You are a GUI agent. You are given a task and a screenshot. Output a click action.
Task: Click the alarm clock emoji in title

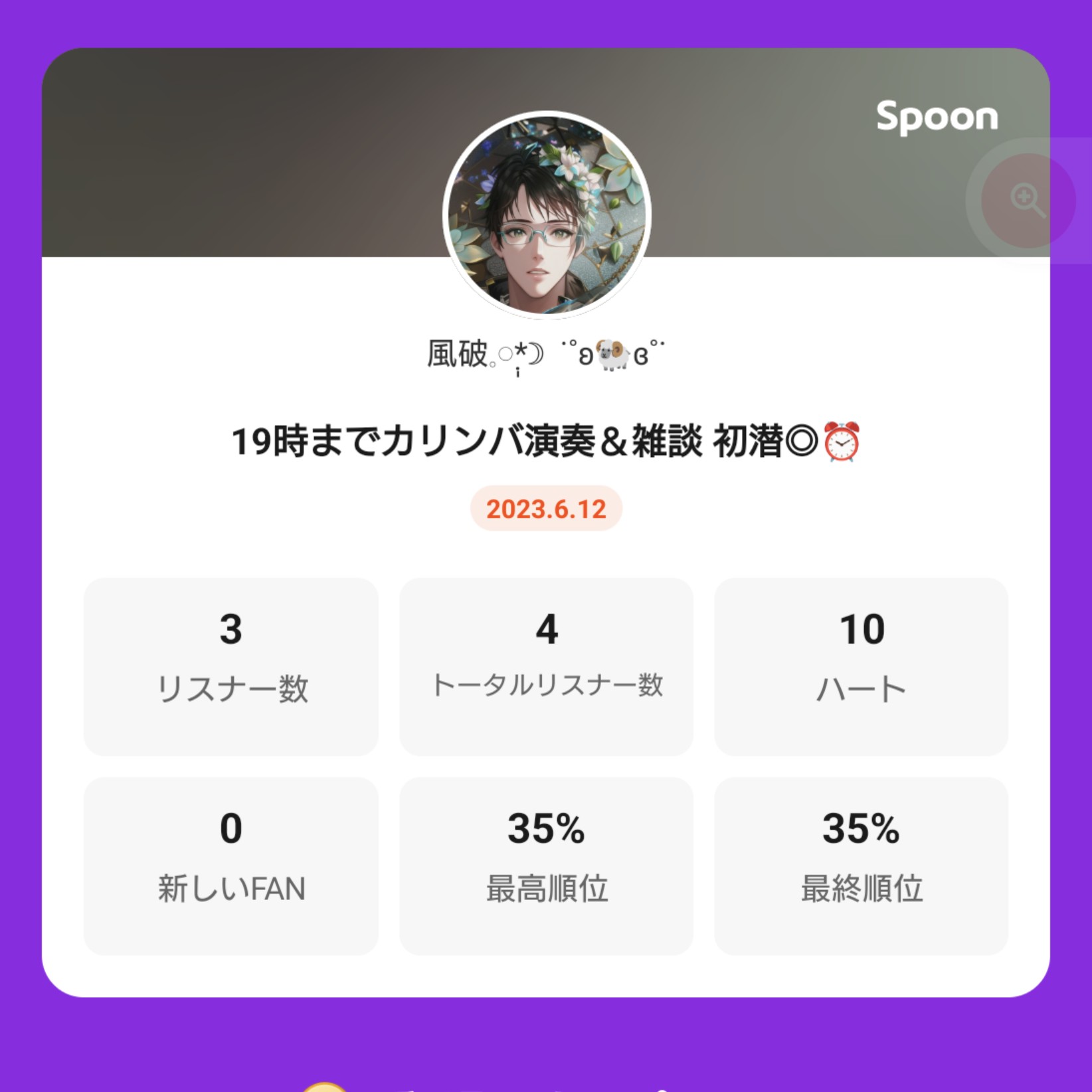point(842,442)
